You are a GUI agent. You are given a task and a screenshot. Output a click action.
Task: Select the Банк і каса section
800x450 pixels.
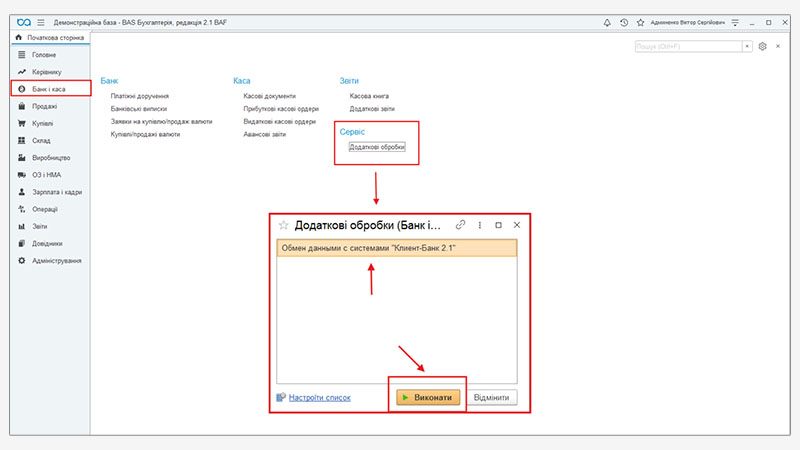point(50,89)
